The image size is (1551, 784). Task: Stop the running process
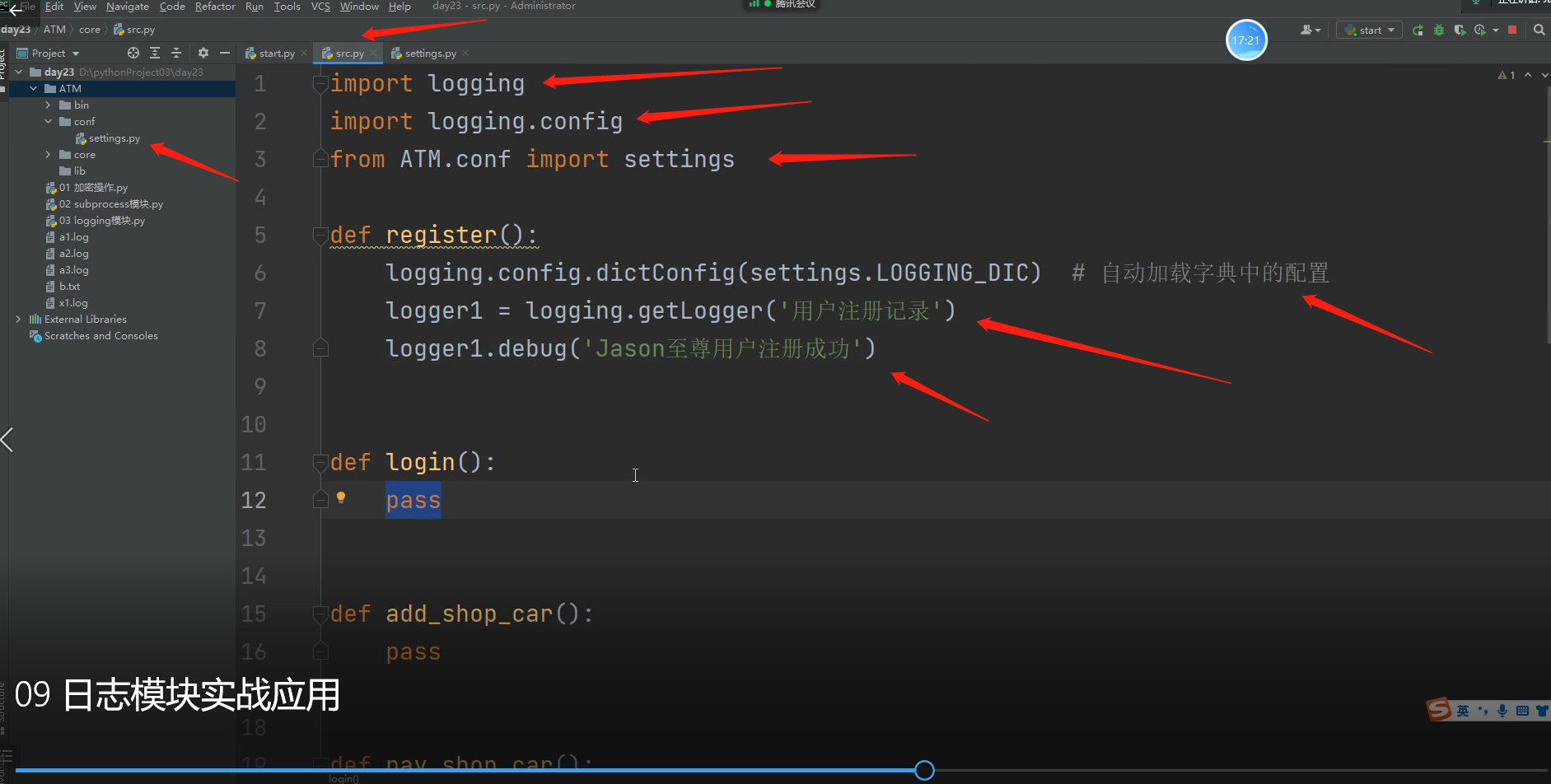tap(1512, 30)
